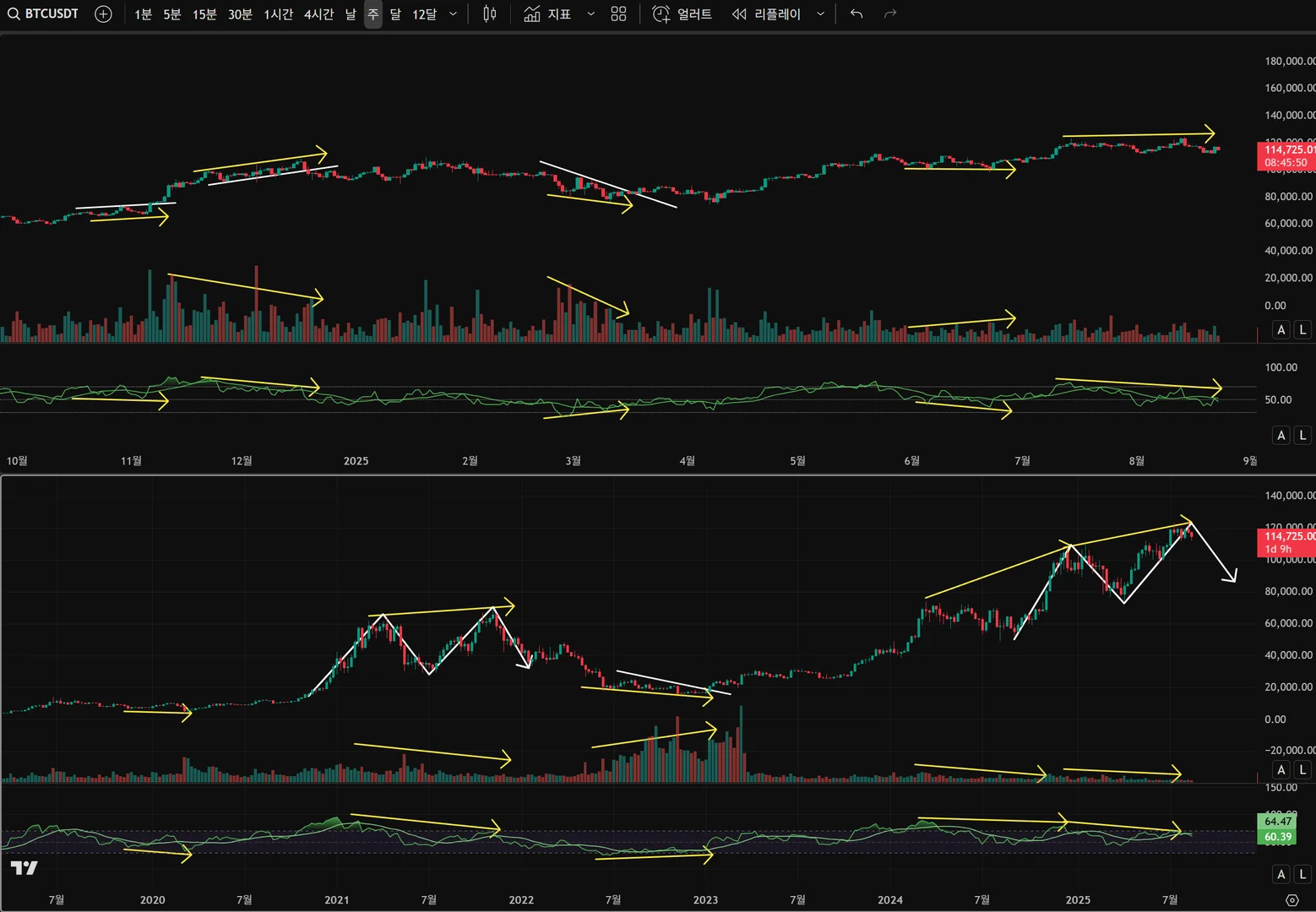Click the 3월 time axis label

tap(573, 461)
